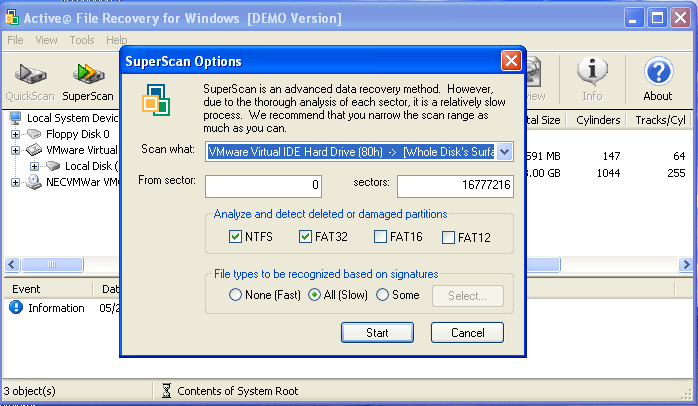Viewport: 698px width, 406px height.
Task: Click the Cylinders value 1044
Action: point(609,173)
